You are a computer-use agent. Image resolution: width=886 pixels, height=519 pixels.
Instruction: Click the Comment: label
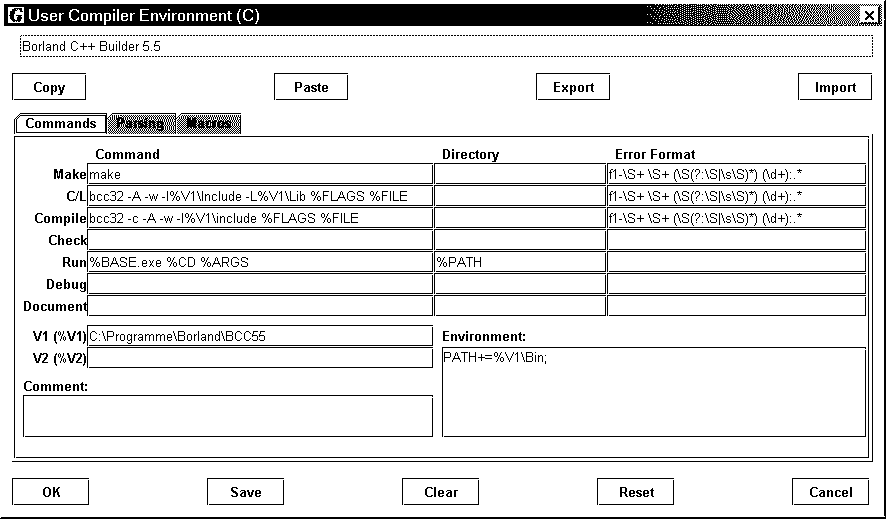click(x=55, y=386)
